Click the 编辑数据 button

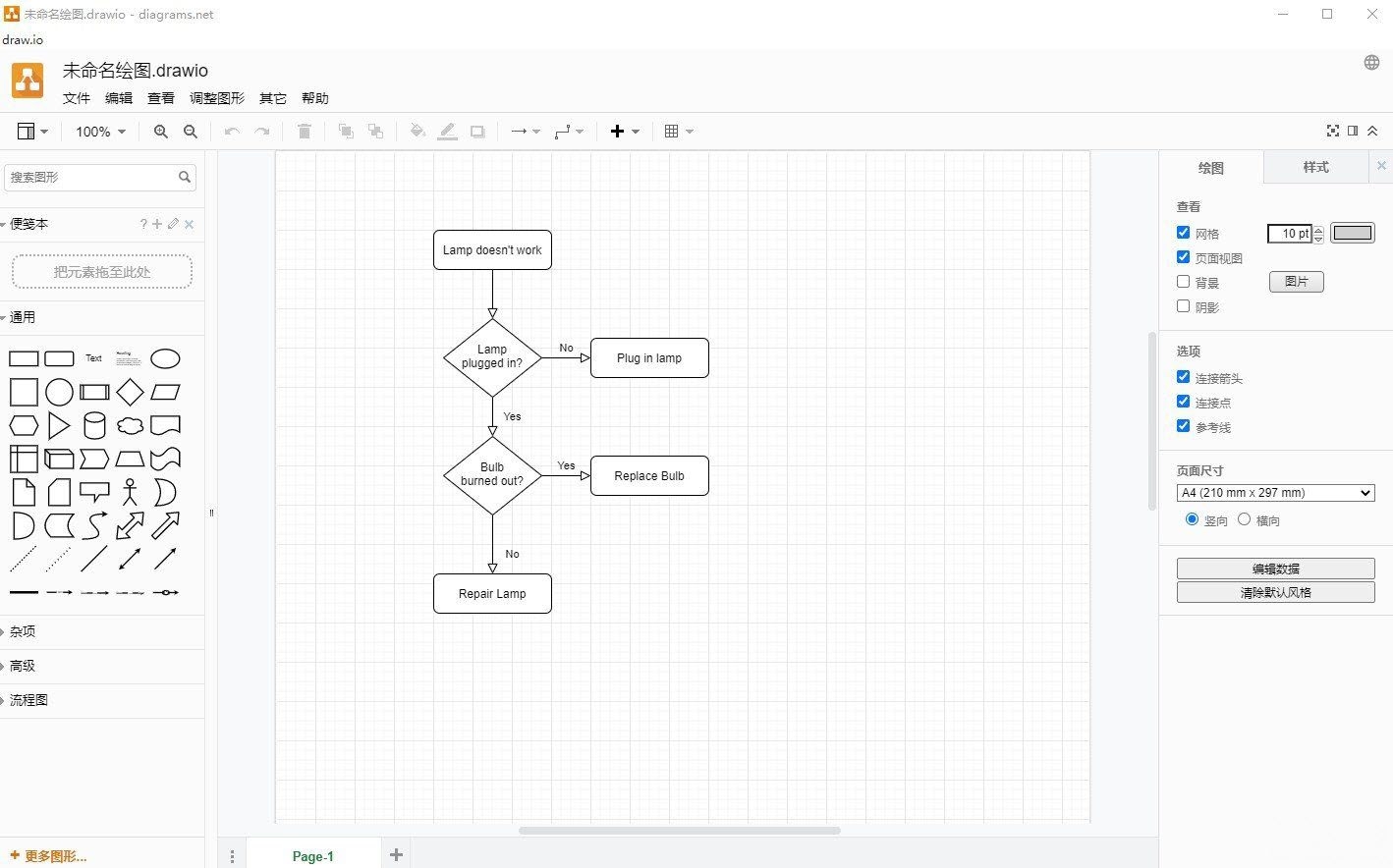coord(1275,569)
